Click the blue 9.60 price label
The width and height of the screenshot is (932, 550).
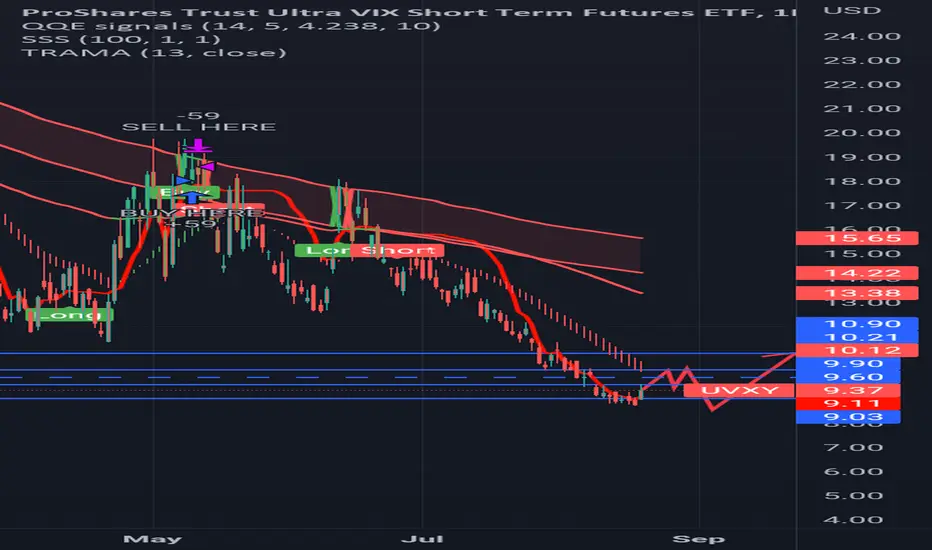[848, 377]
